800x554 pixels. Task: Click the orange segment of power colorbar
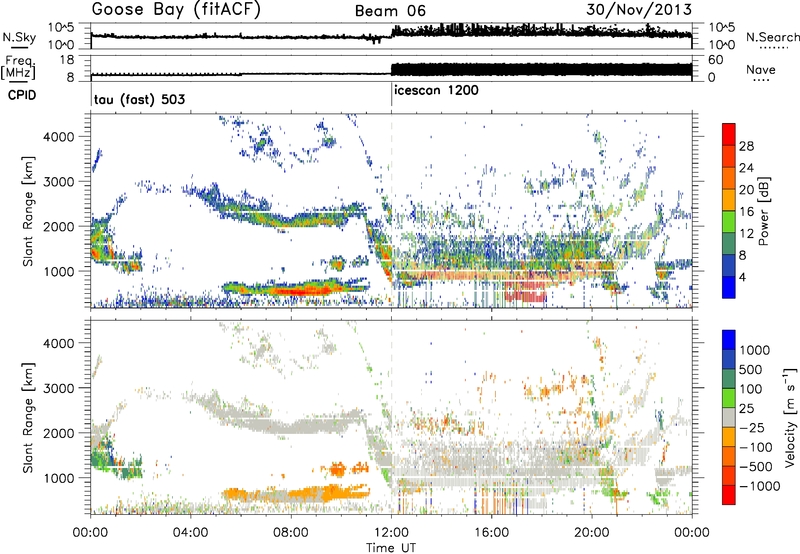pyautogui.click(x=729, y=178)
